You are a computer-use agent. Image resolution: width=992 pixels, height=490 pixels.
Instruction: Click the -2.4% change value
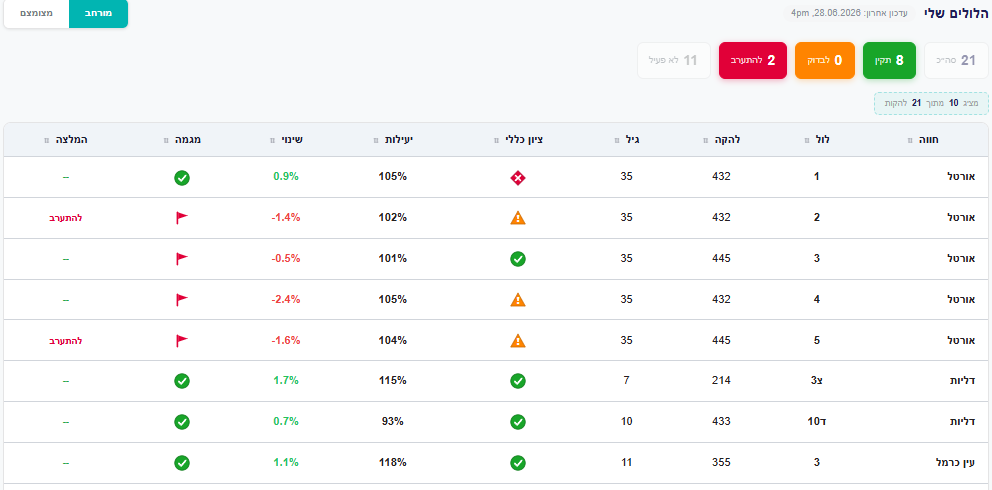pyautogui.click(x=285, y=300)
